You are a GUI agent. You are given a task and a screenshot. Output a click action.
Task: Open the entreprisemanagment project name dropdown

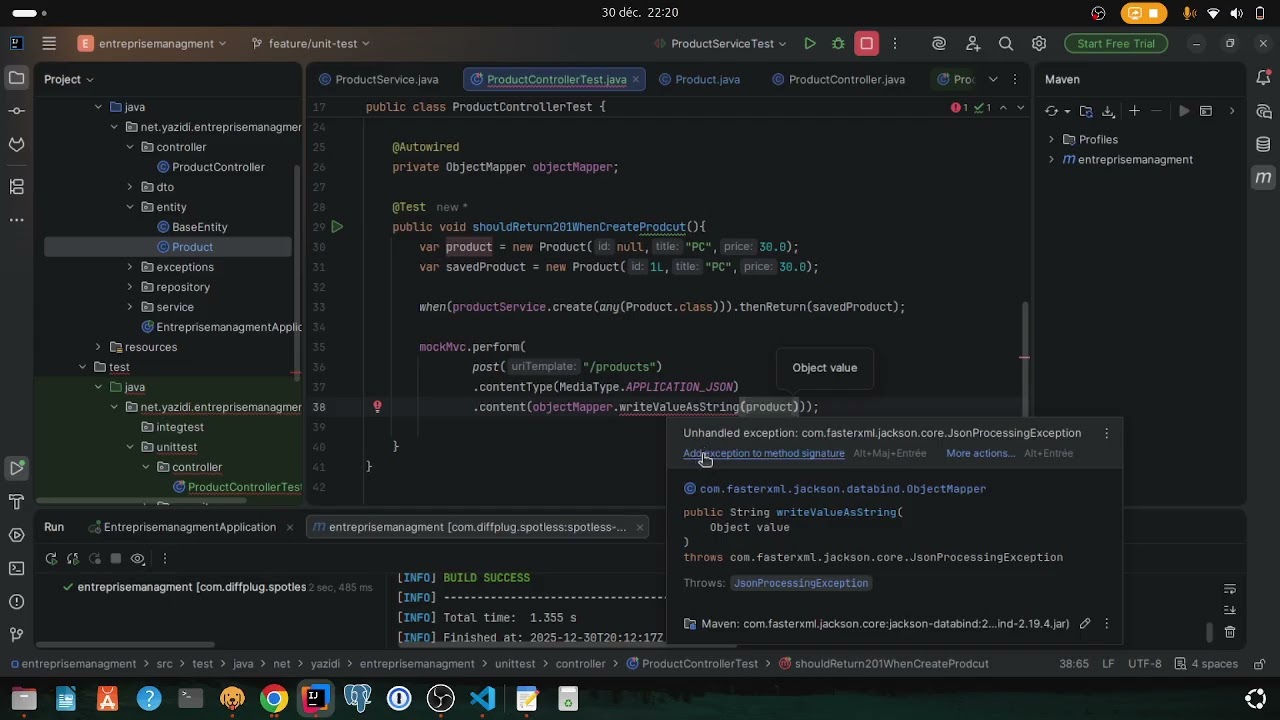click(x=152, y=43)
